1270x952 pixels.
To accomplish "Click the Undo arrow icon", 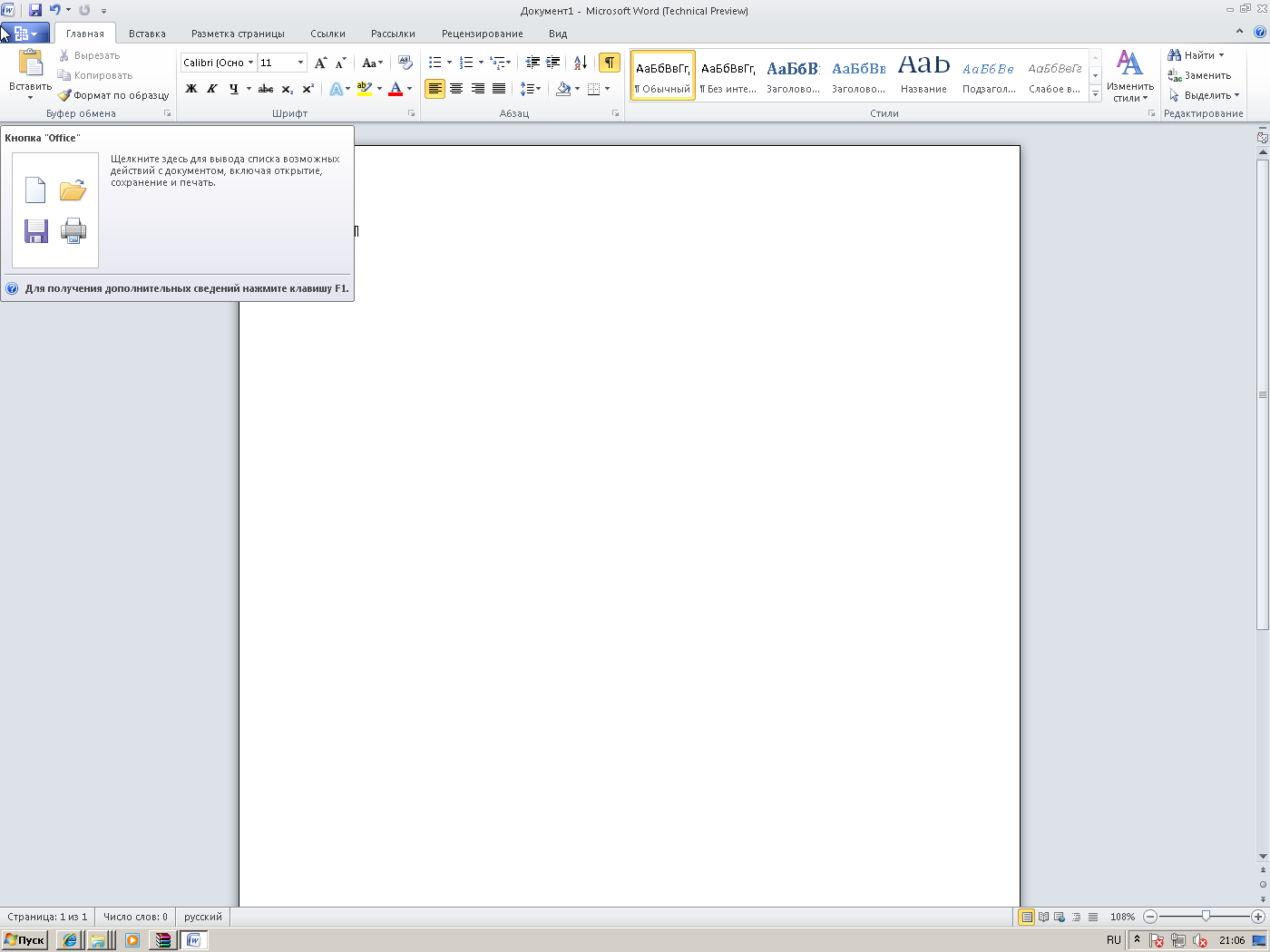I will point(54,10).
